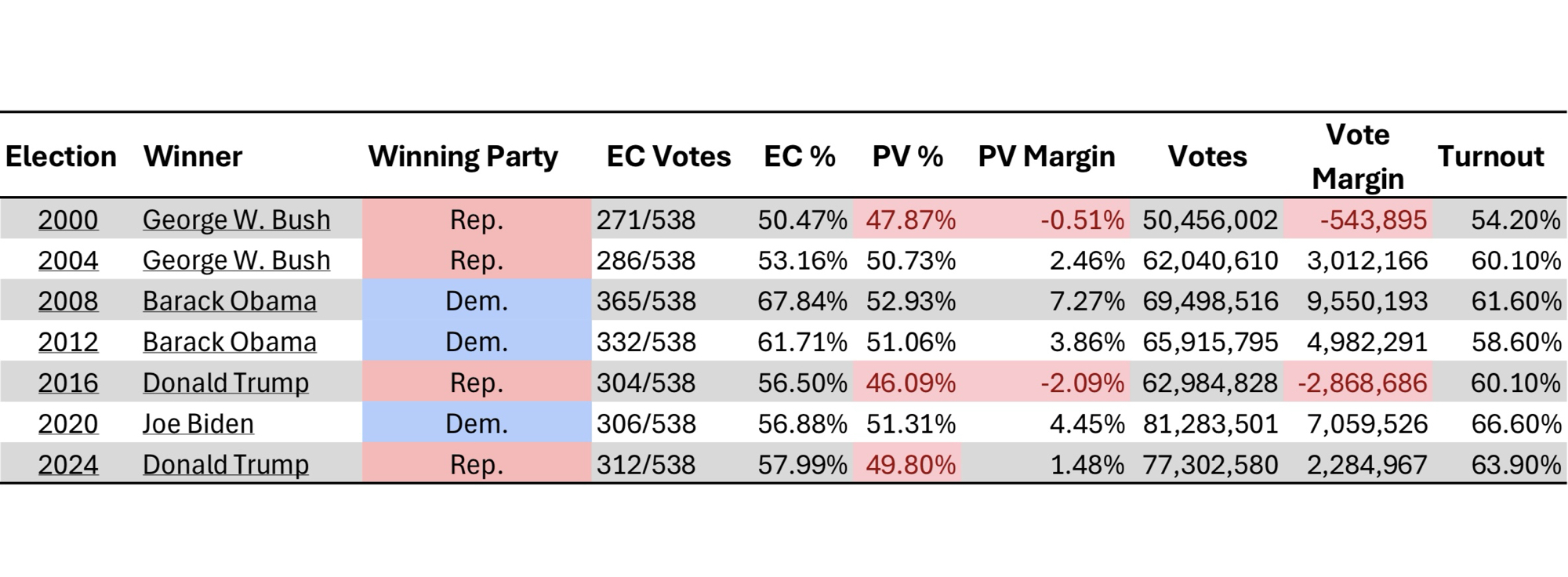Click the 2020 election year link
1568x577 pixels.
[x=68, y=423]
